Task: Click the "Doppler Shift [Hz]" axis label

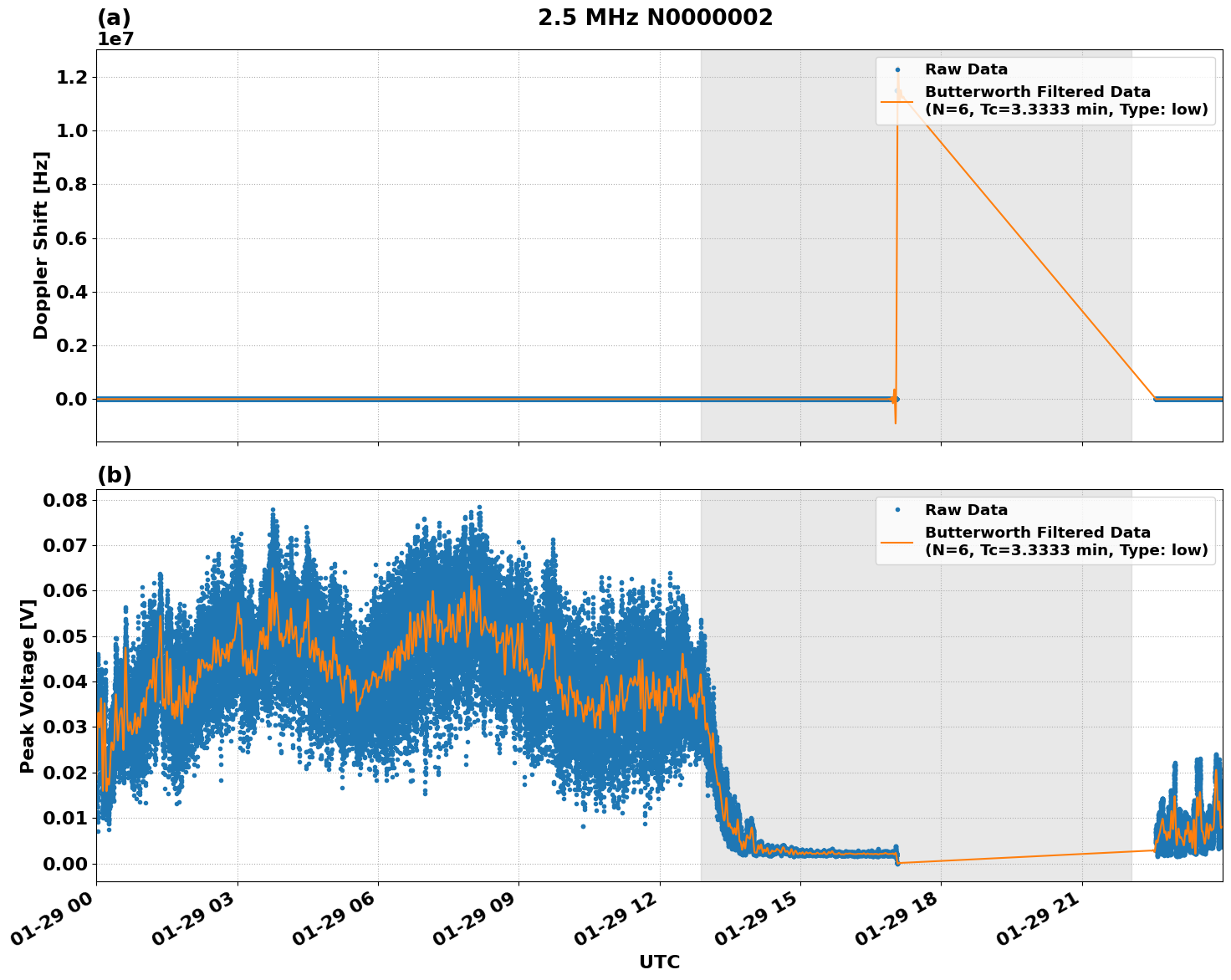Action: tap(41, 245)
